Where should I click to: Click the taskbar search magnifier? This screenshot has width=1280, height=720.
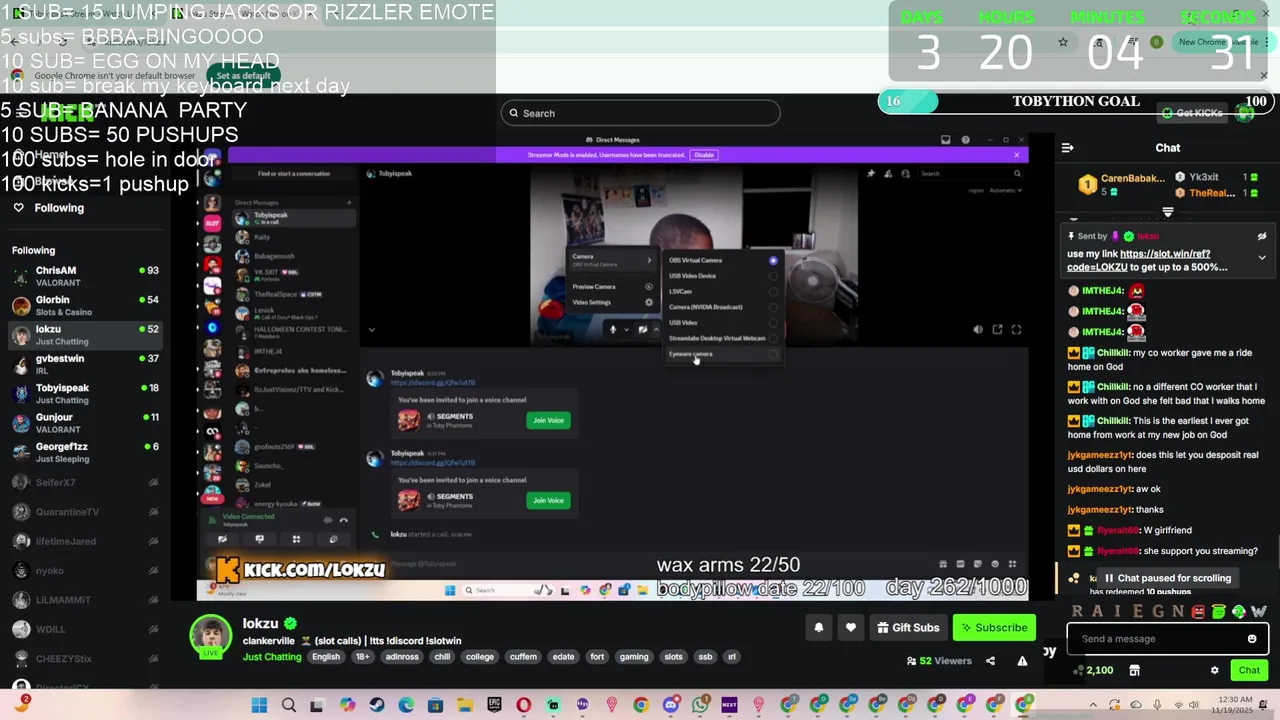(x=288, y=705)
